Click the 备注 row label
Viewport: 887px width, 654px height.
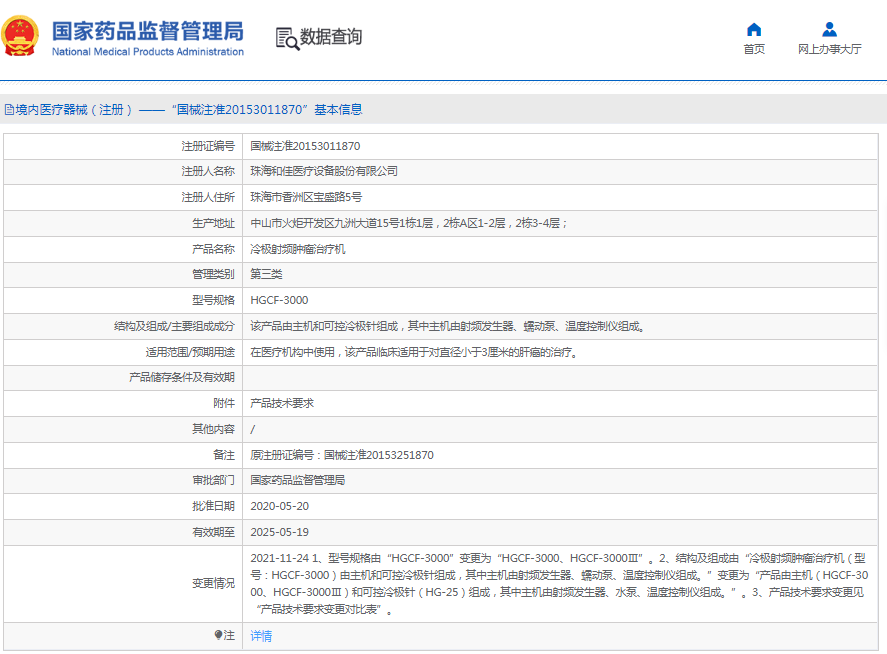tap(223, 455)
